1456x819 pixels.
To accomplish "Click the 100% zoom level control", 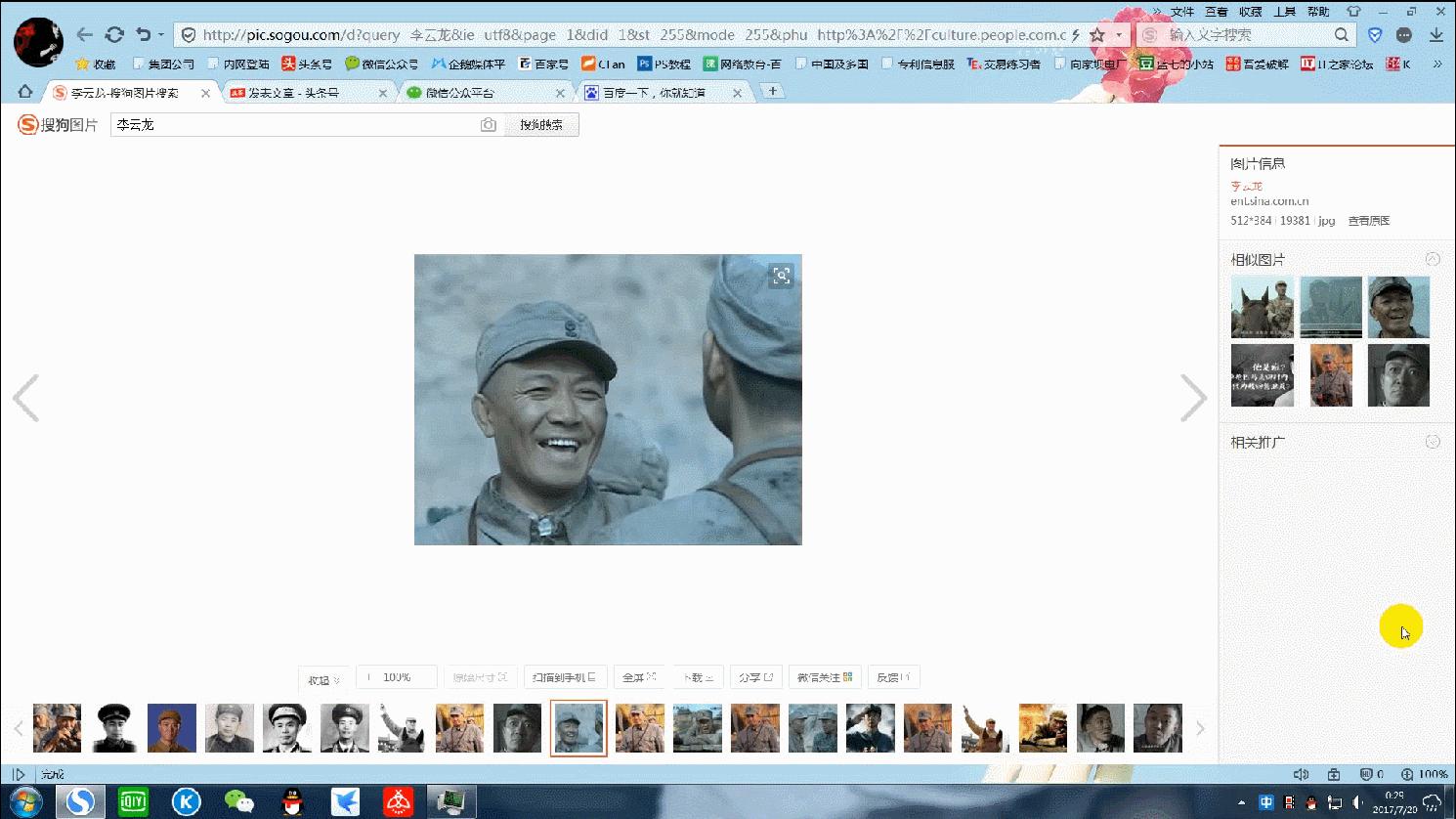I will (x=396, y=675).
